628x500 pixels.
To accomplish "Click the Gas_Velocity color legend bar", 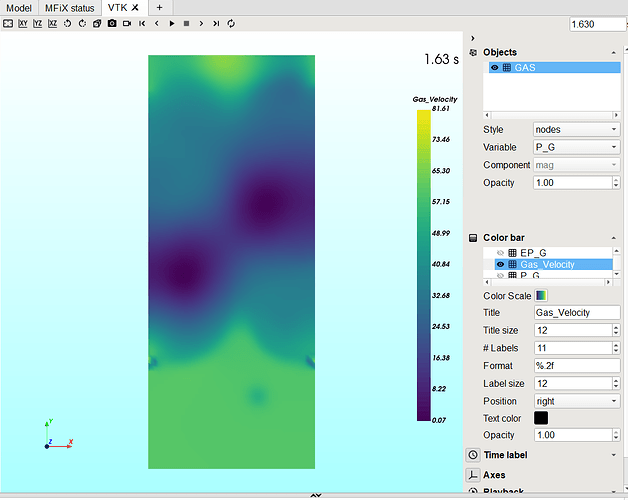I will (423, 266).
